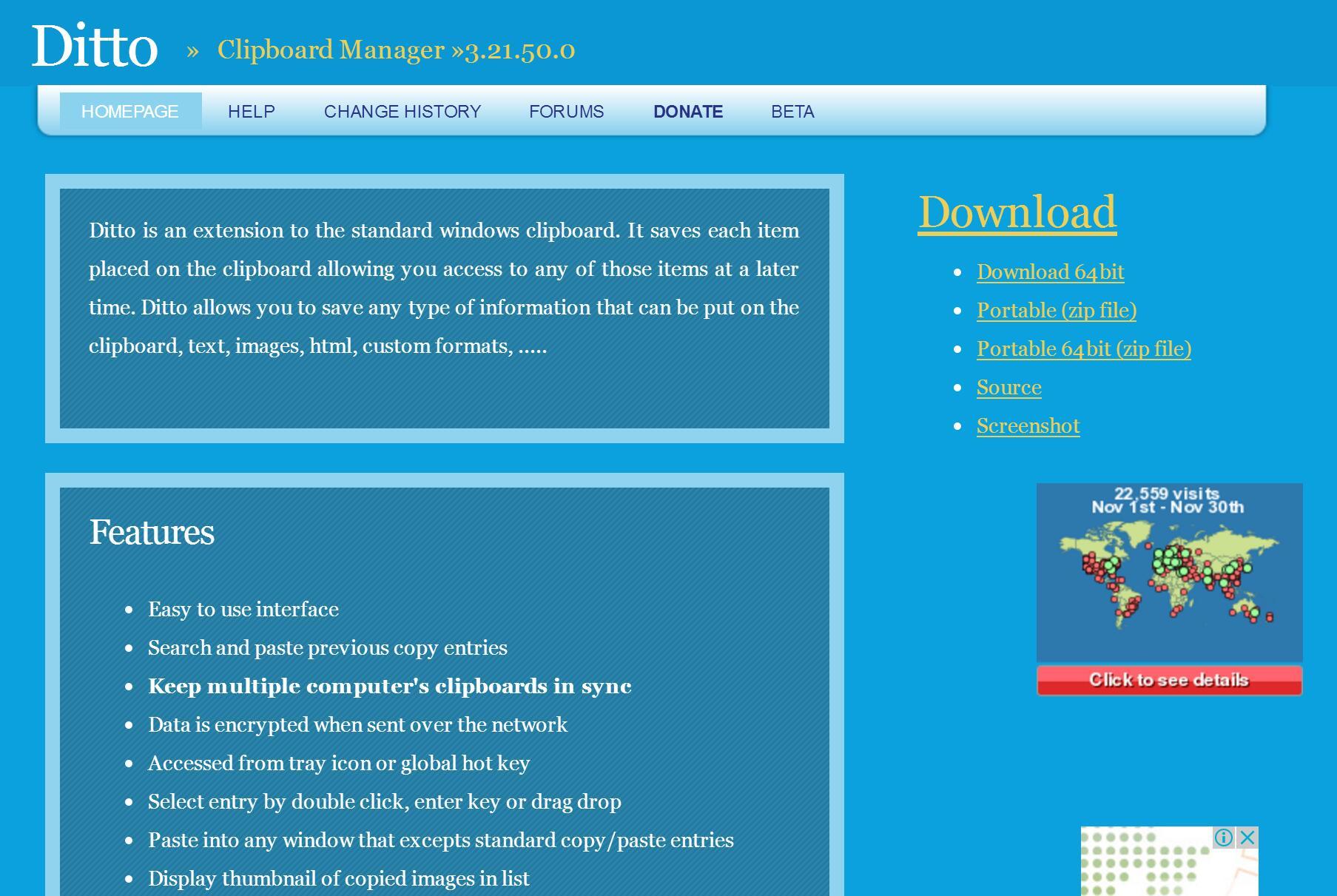Click 'Data is encrypted when sent over the network'
This screenshot has height=896, width=1337.
tap(358, 725)
